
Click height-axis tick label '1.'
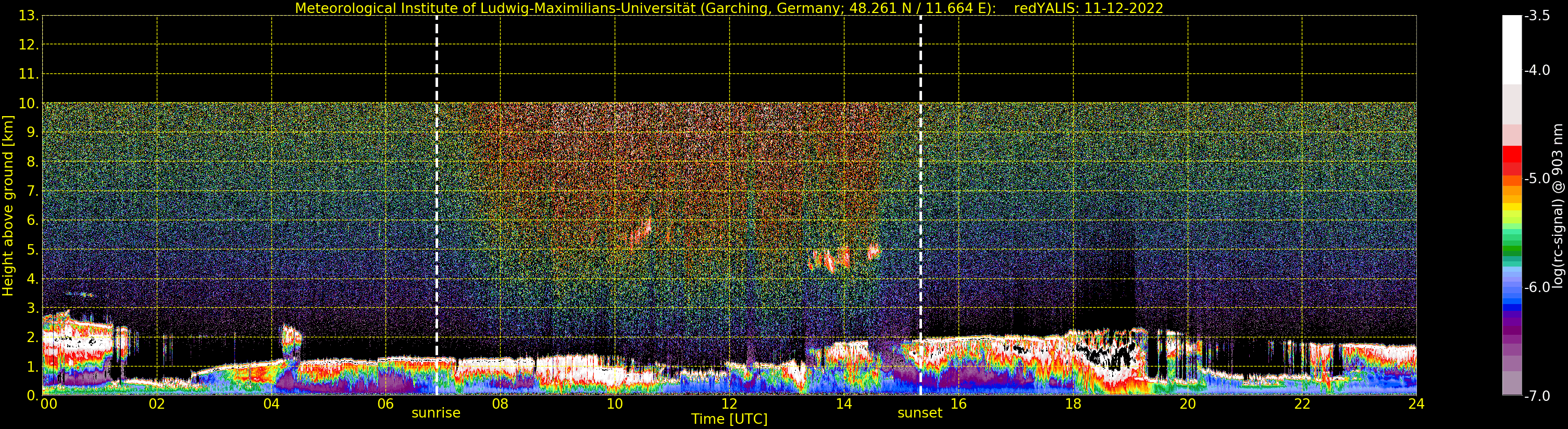pos(33,367)
